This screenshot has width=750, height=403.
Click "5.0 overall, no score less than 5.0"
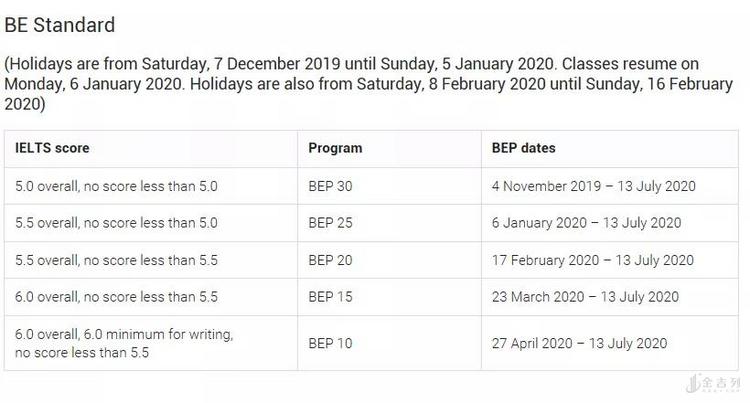116,186
